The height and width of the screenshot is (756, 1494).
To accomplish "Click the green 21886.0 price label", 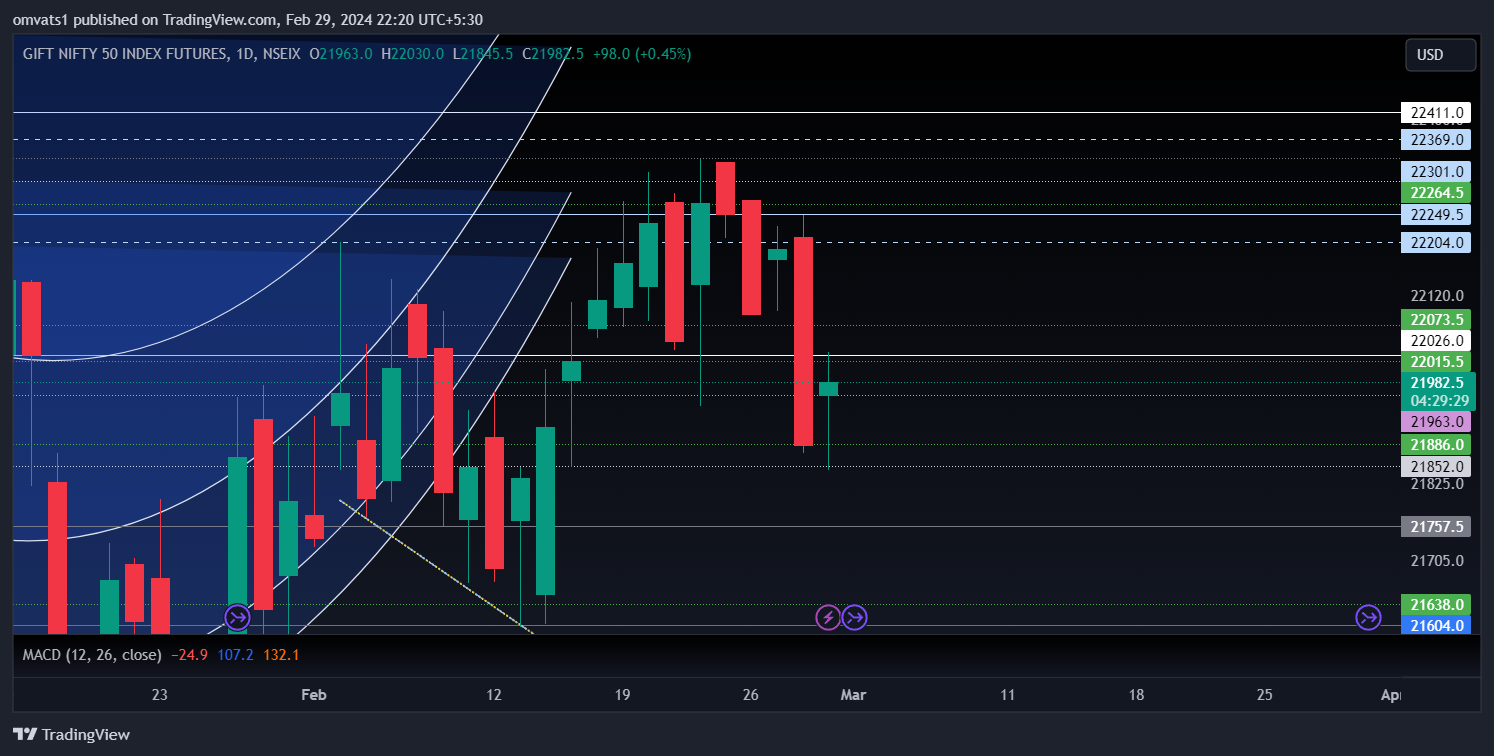I will [1436, 445].
